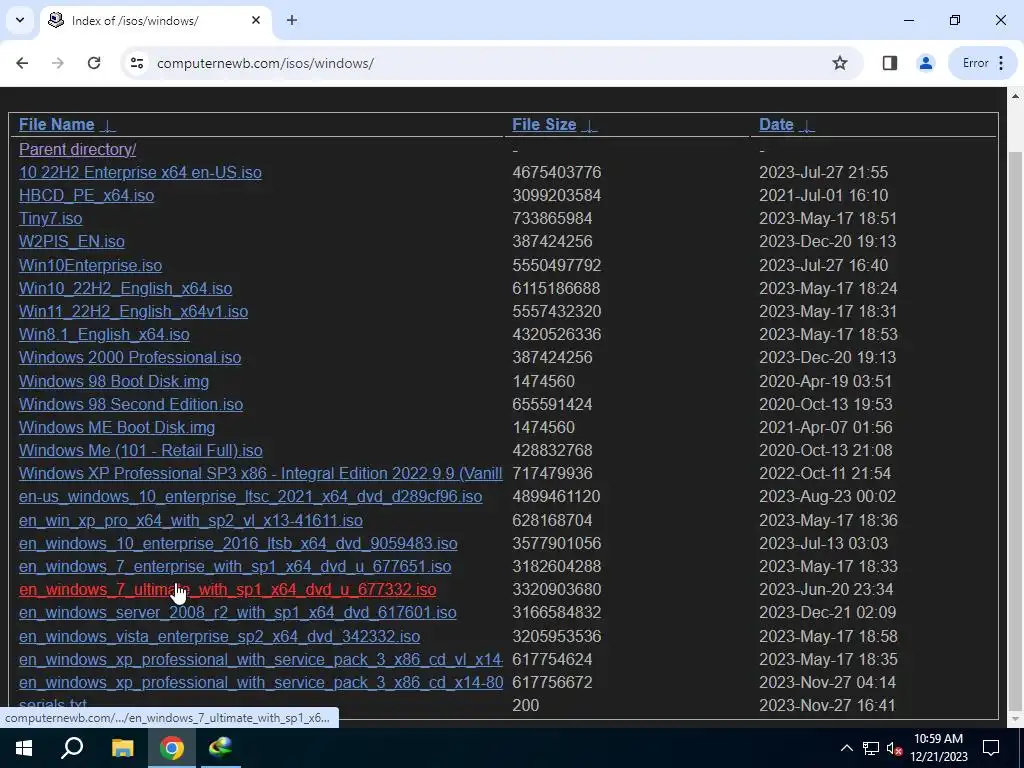The width and height of the screenshot is (1024, 768).
Task: Download Win10_22H2_English_x64.iso
Action: [125, 288]
